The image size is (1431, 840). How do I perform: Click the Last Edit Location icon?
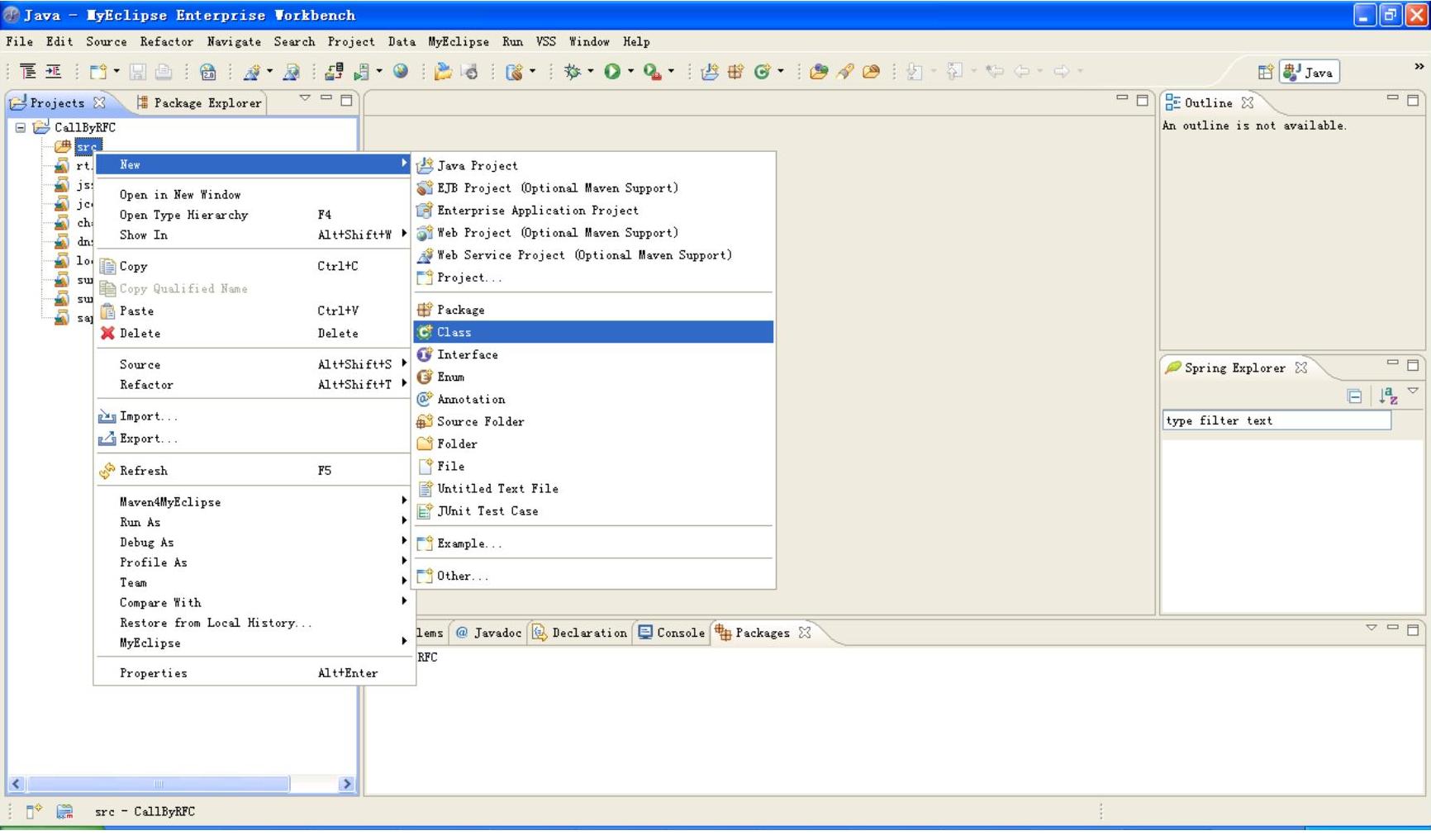click(995, 72)
